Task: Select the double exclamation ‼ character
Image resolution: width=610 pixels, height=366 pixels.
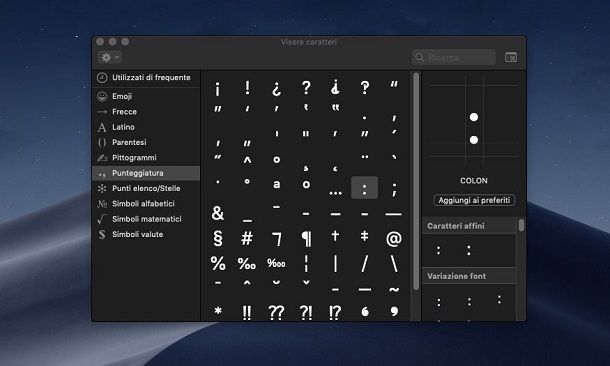Action: pos(247,312)
